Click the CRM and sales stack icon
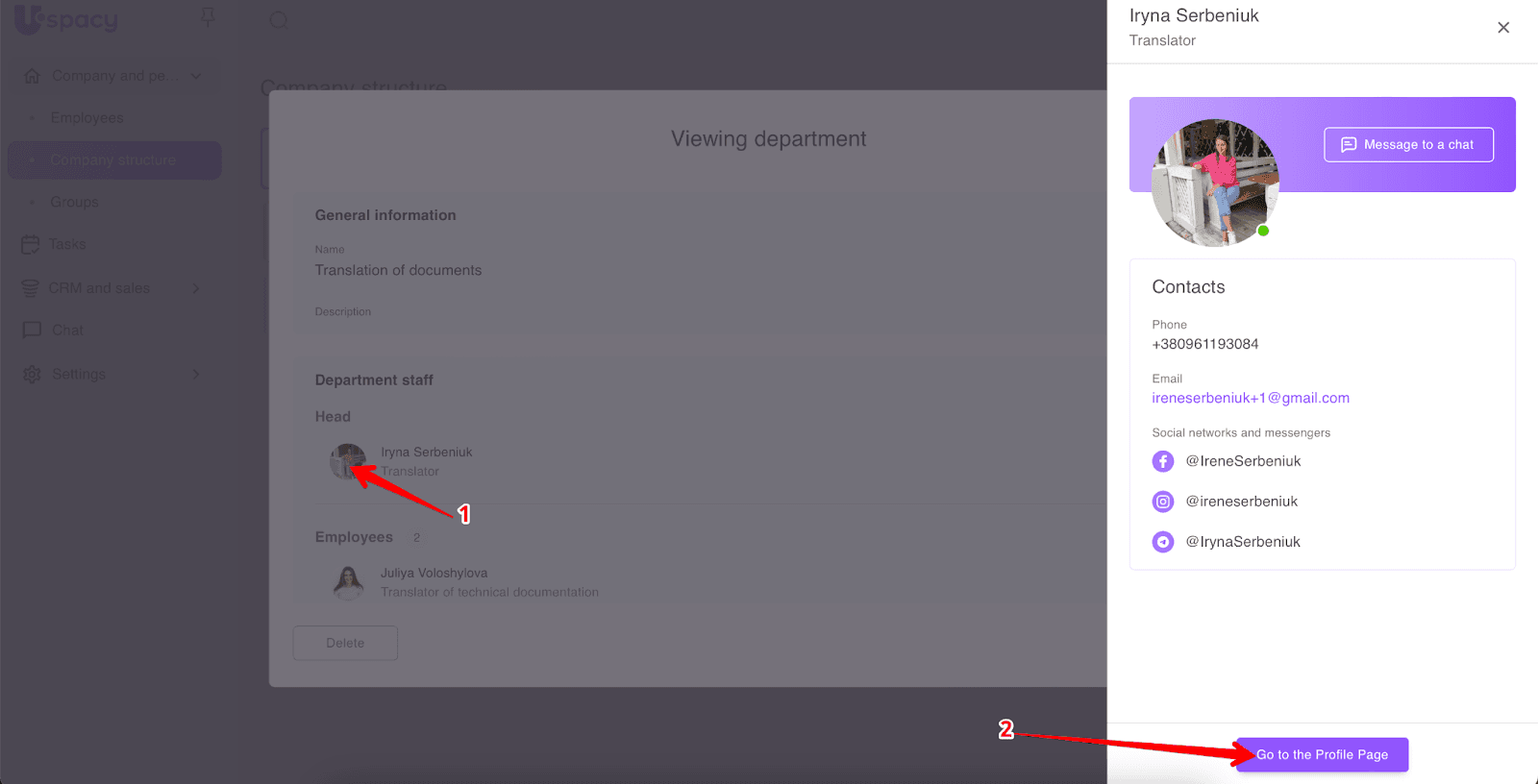 pos(31,288)
